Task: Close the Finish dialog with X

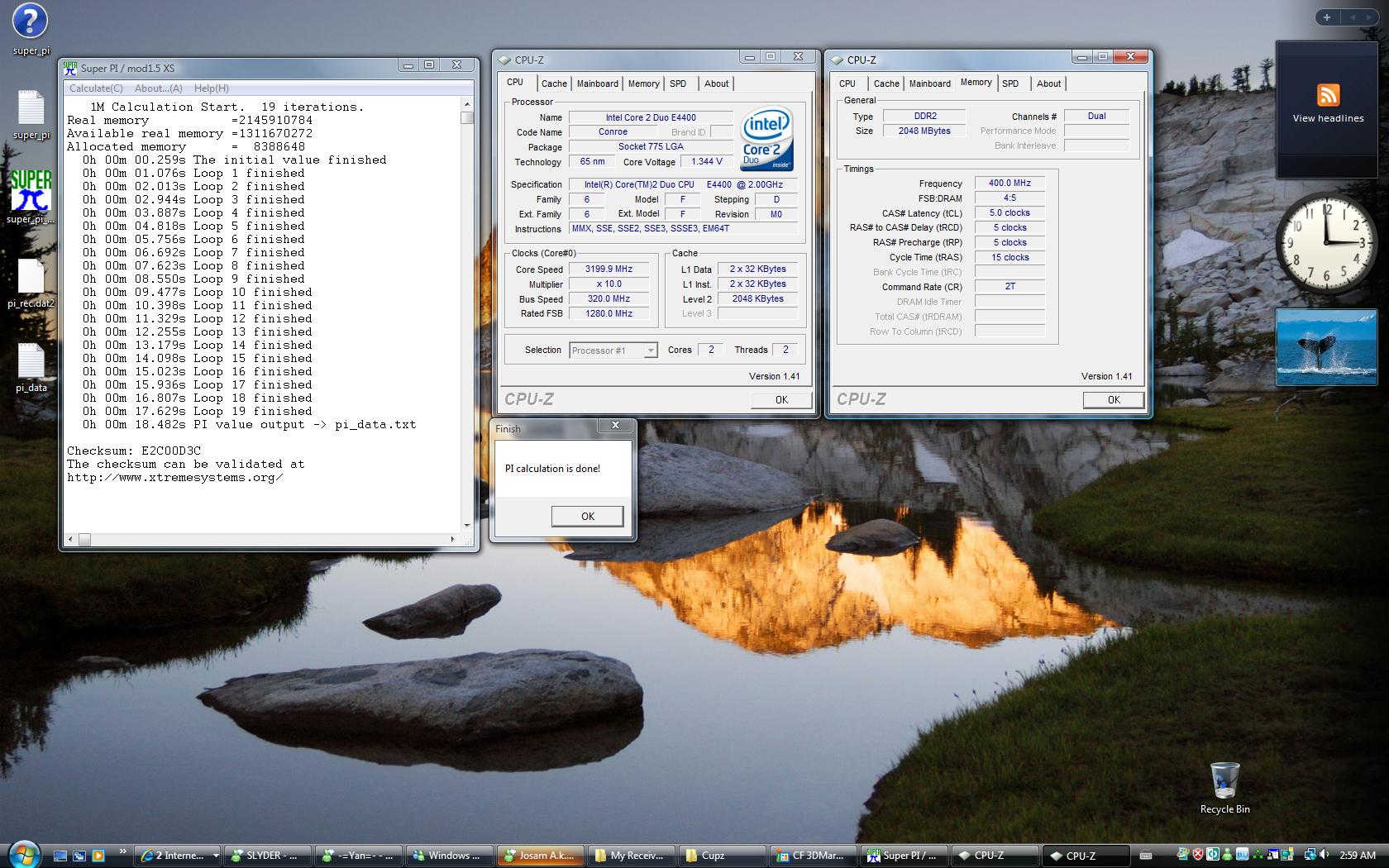Action: click(614, 425)
